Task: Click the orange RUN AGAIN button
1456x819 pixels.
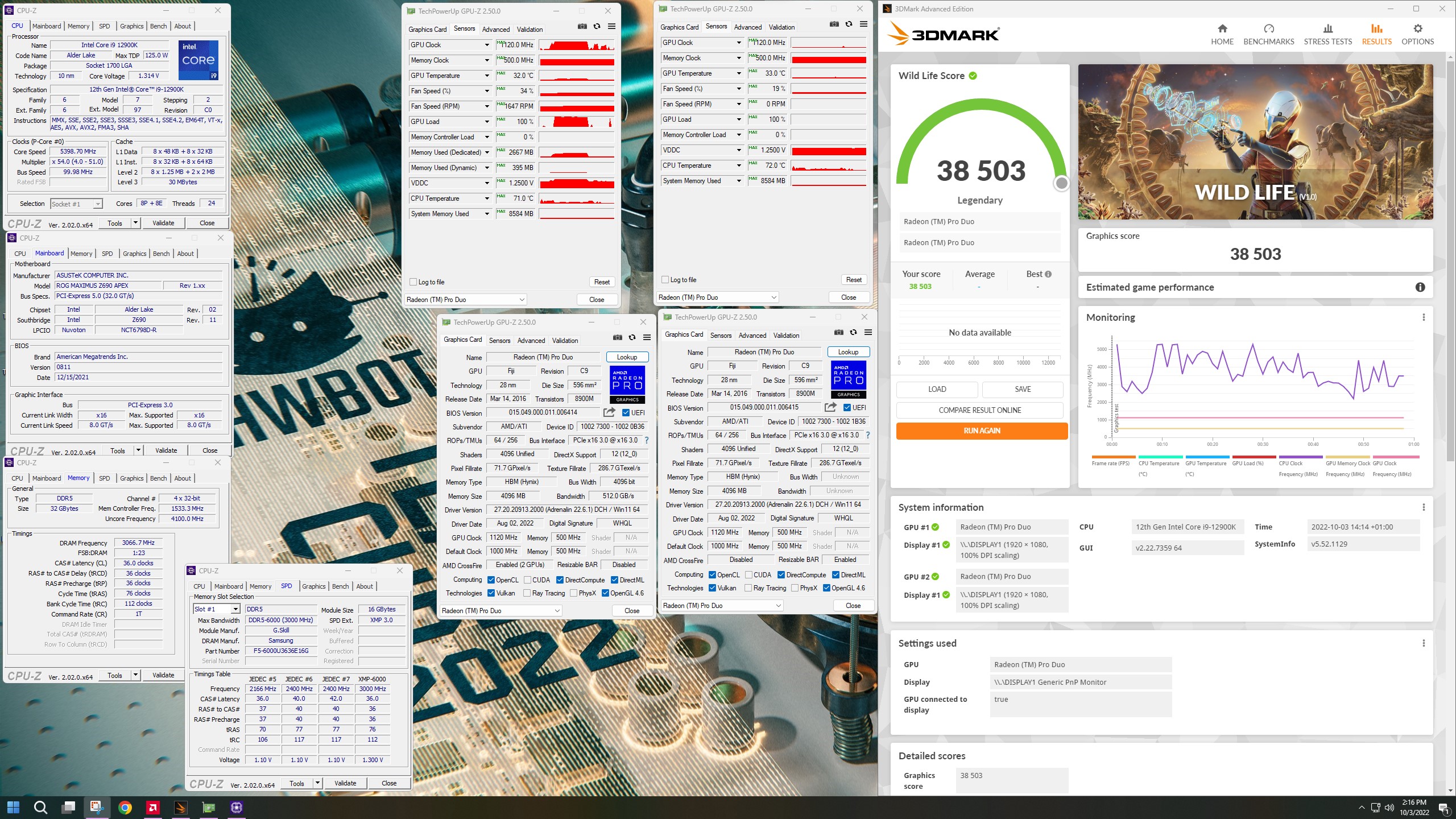Action: point(982,431)
